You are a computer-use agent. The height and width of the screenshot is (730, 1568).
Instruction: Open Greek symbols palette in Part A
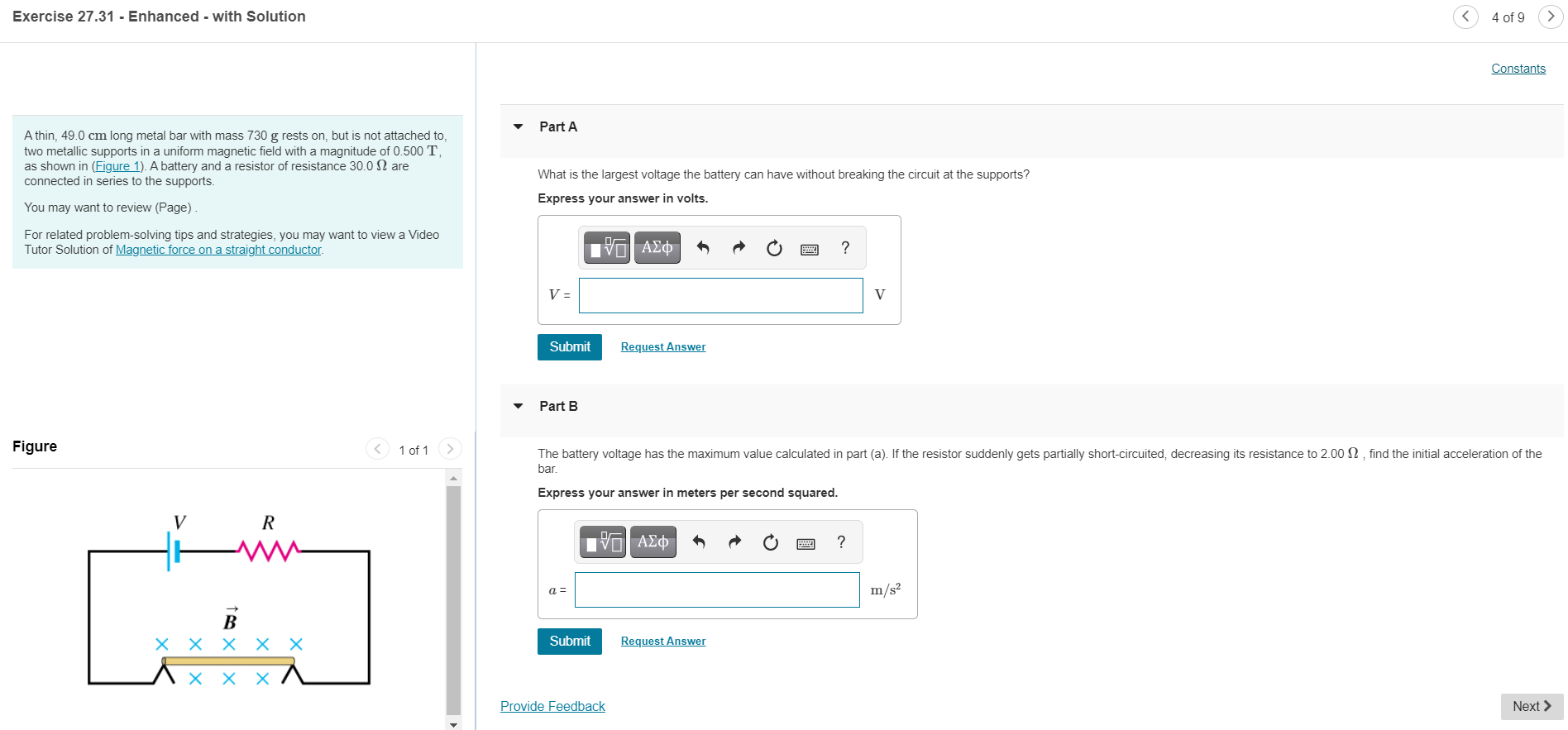tap(657, 248)
